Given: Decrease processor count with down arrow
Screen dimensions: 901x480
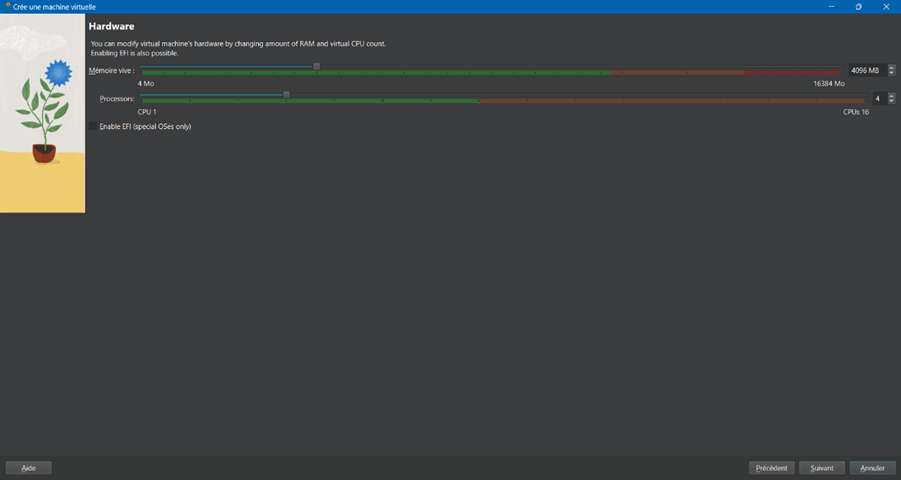Looking at the screenshot, I should 891,101.
